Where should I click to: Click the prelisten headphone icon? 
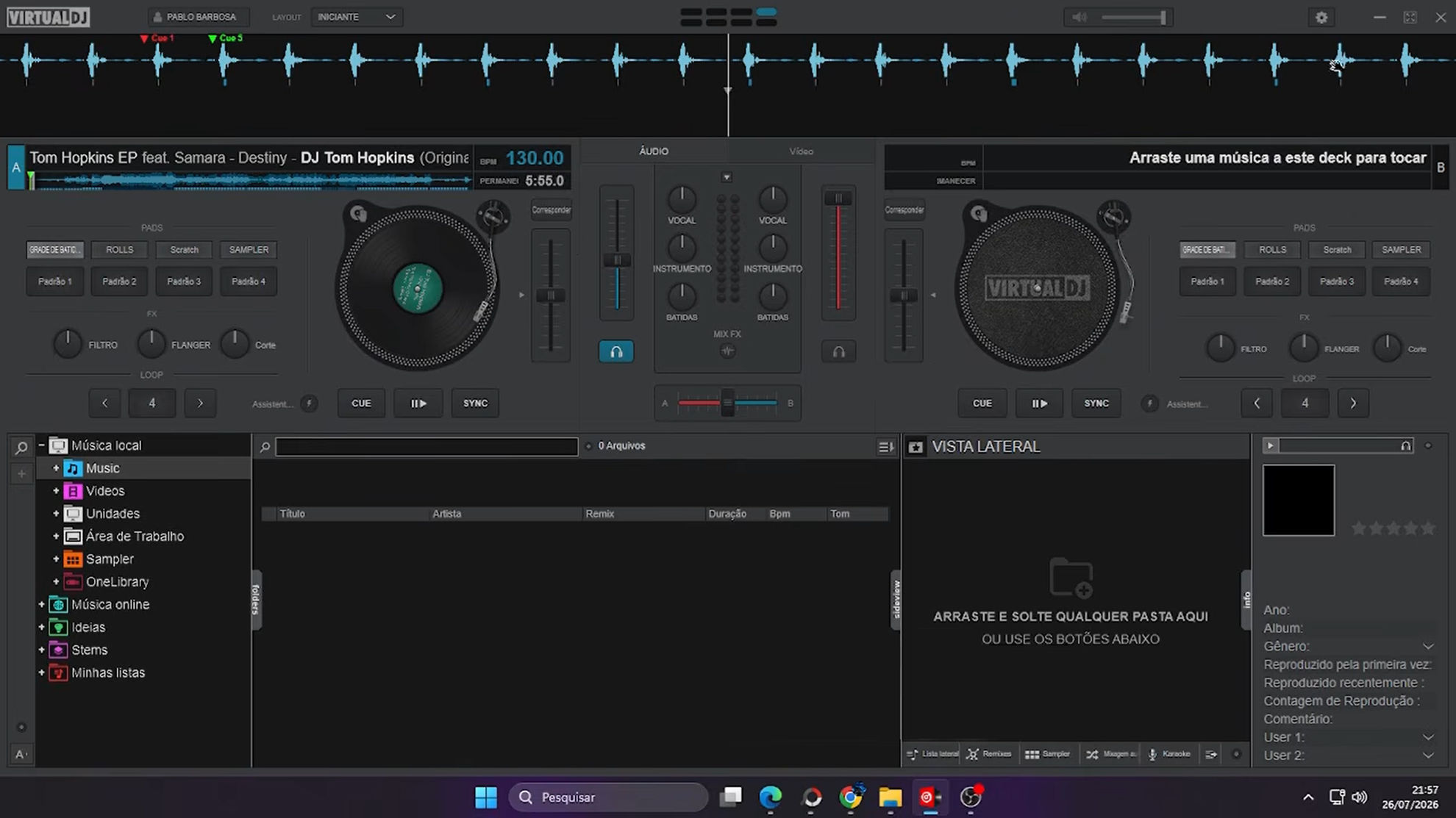[x=1405, y=445]
